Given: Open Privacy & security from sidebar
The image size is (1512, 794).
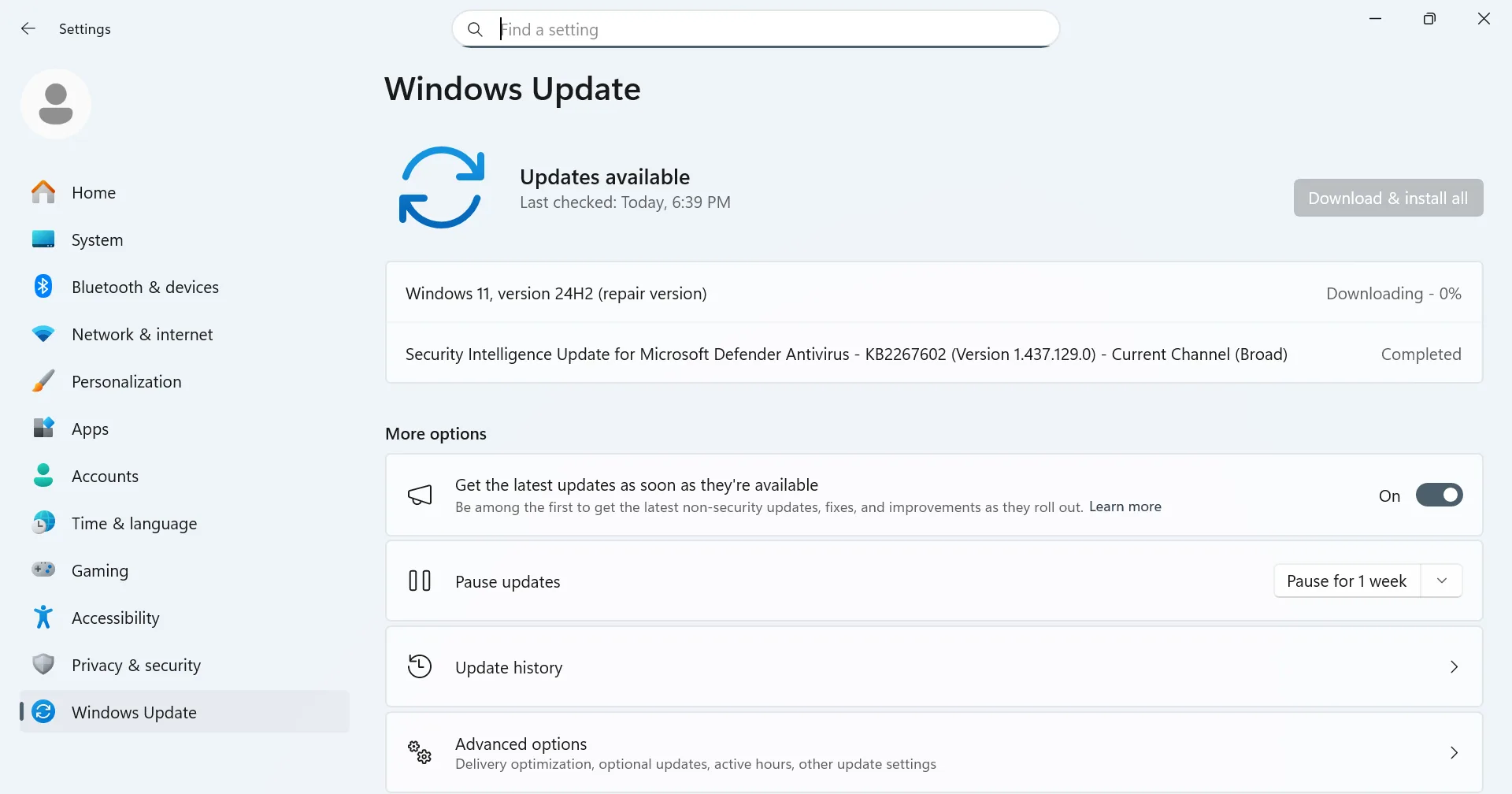Looking at the screenshot, I should point(135,665).
